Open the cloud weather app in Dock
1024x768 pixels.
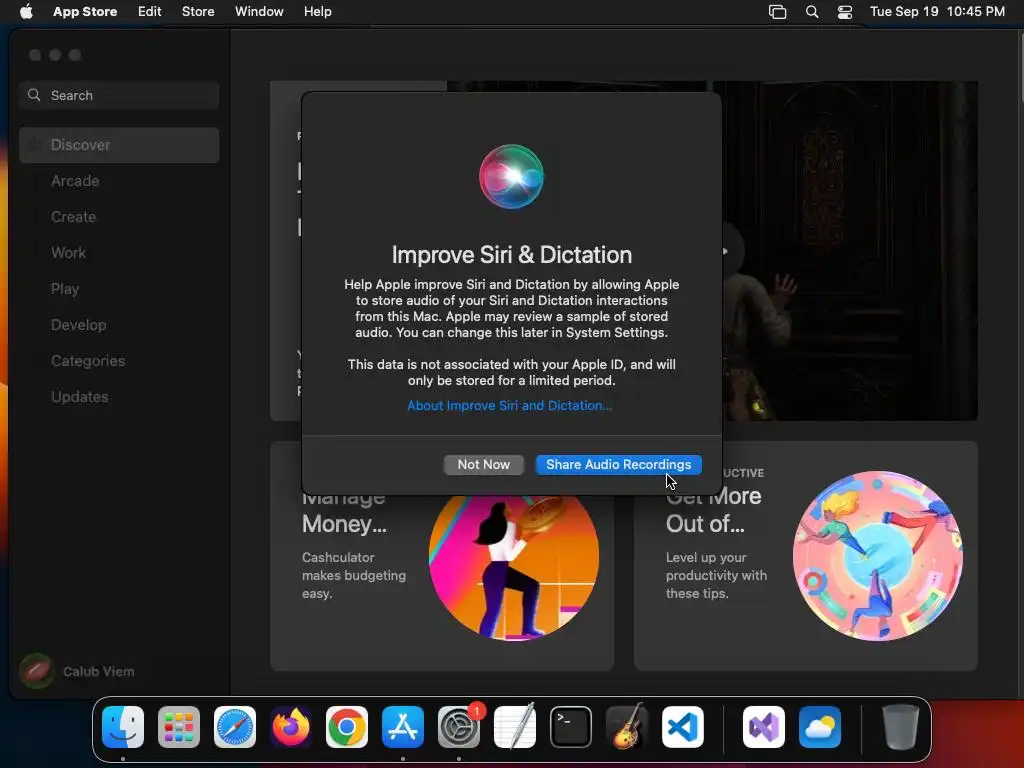pos(820,727)
